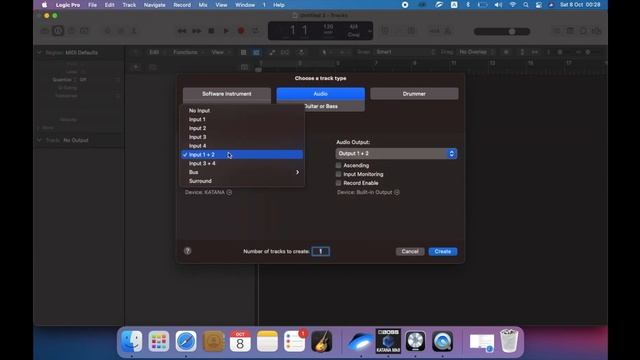640x360 pixels.
Task: Expand the Bus submenu arrow
Action: [297, 172]
